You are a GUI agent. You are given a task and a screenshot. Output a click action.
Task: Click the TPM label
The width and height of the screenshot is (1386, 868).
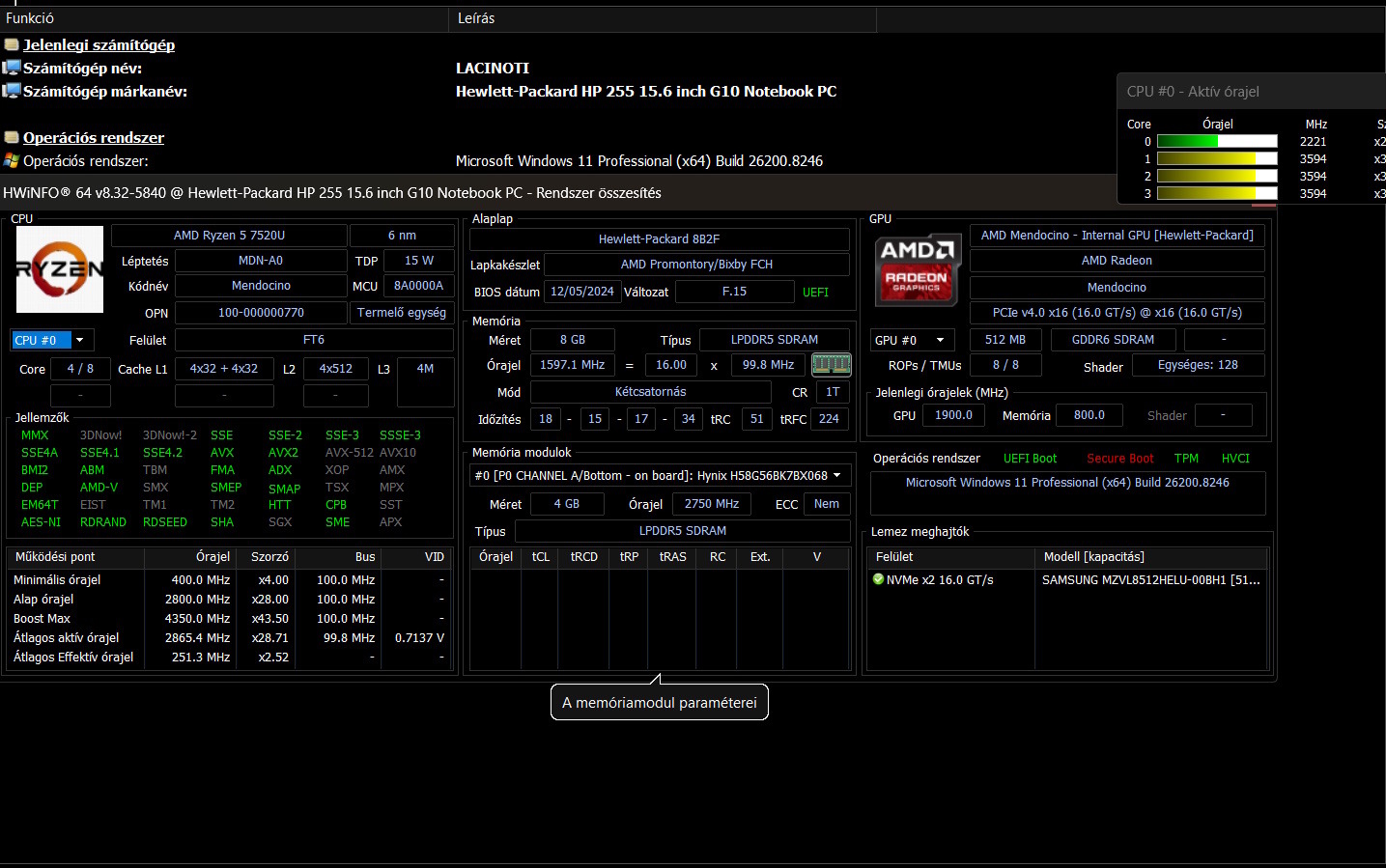click(1186, 459)
